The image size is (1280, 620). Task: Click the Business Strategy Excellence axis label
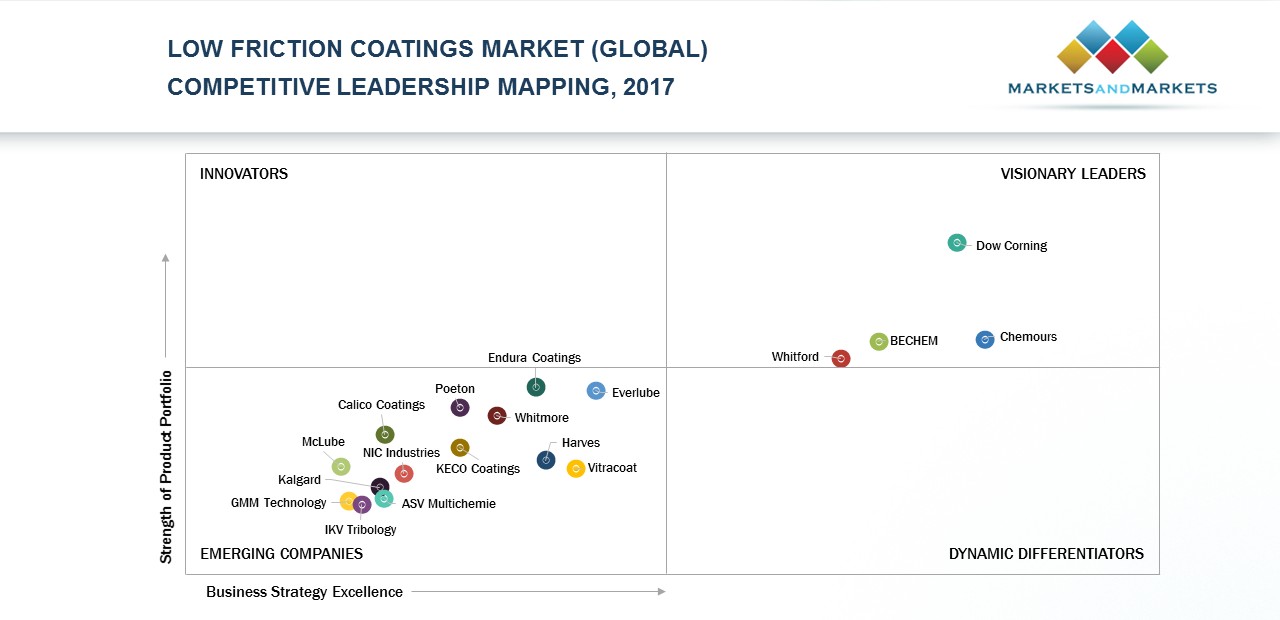click(x=304, y=592)
